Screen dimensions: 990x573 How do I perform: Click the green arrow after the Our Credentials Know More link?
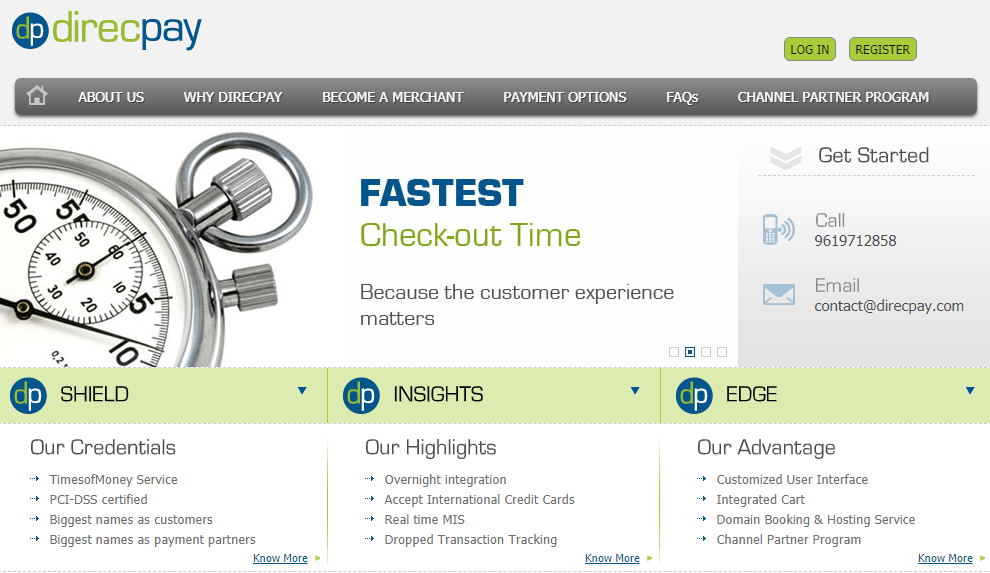pyautogui.click(x=318, y=558)
